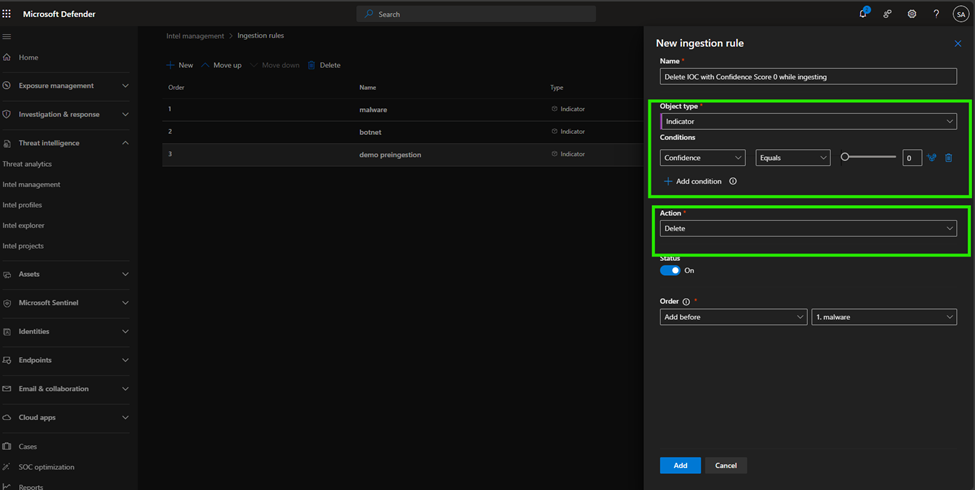
Task: Open notifications bell icon
Action: (x=863, y=14)
